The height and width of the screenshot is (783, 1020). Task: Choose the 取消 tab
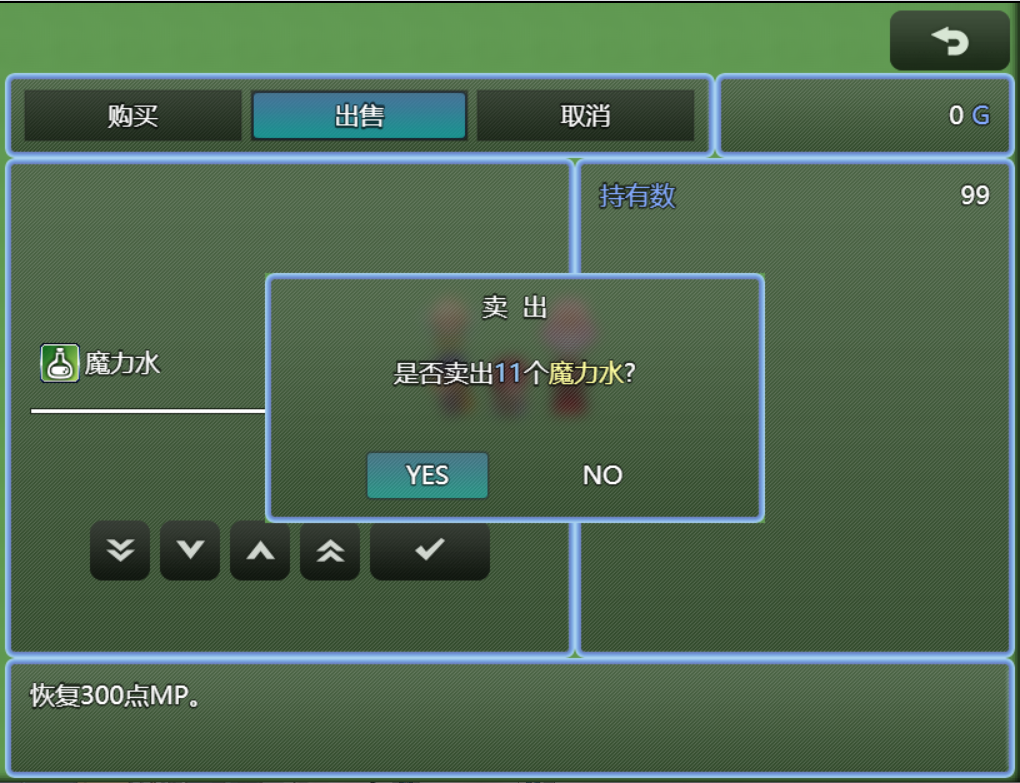585,116
